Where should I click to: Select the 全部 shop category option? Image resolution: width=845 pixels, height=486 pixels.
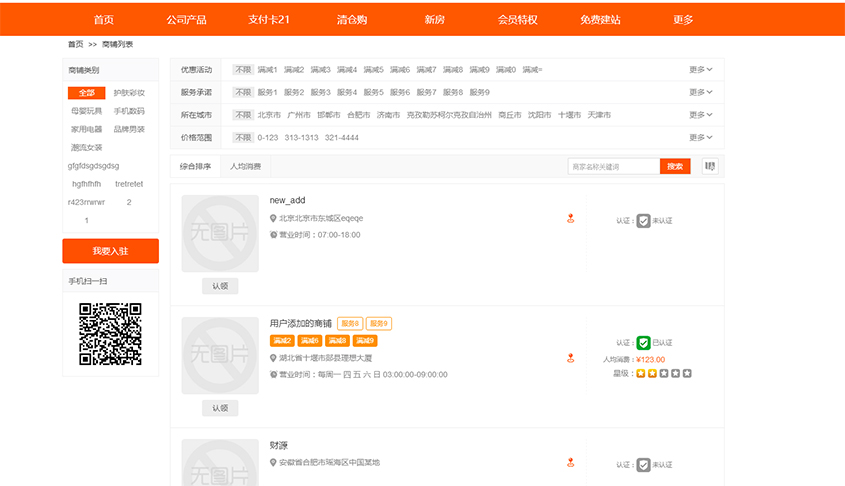tap(86, 93)
